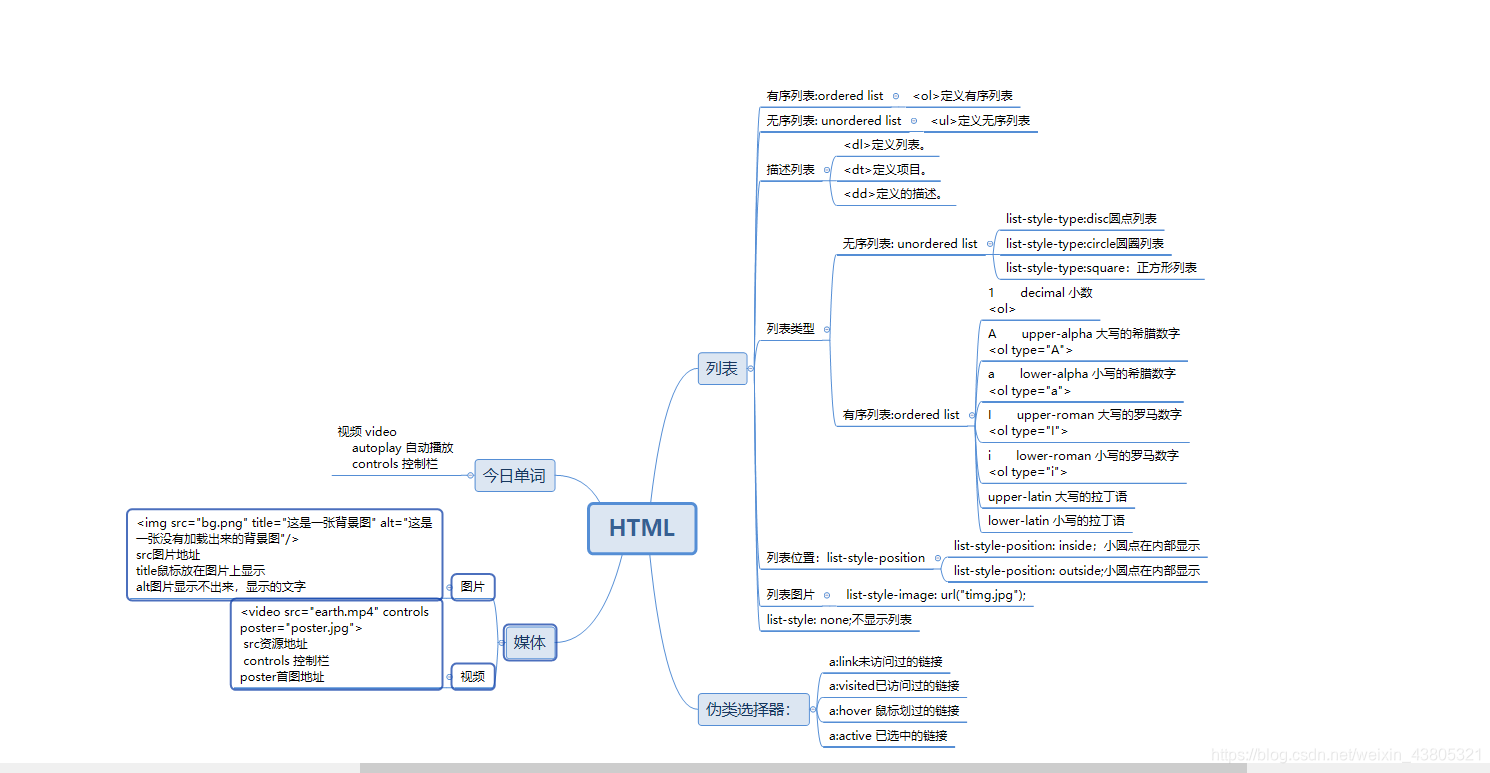This screenshot has width=1490, height=773.
Task: Collapse the 今日单词 branch circle toggle
Action: (471, 476)
